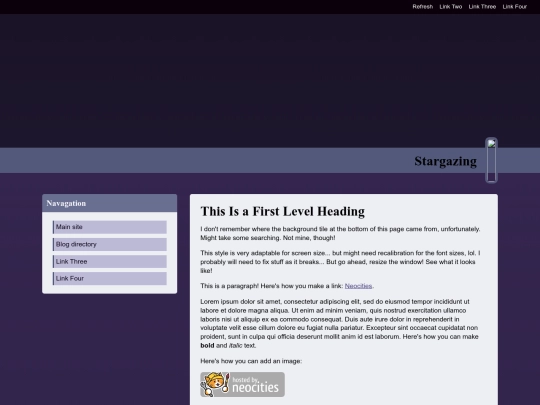Click the paragraph starting 'This style is very adaptable'
Screen dimensions: 540x405
point(340,262)
